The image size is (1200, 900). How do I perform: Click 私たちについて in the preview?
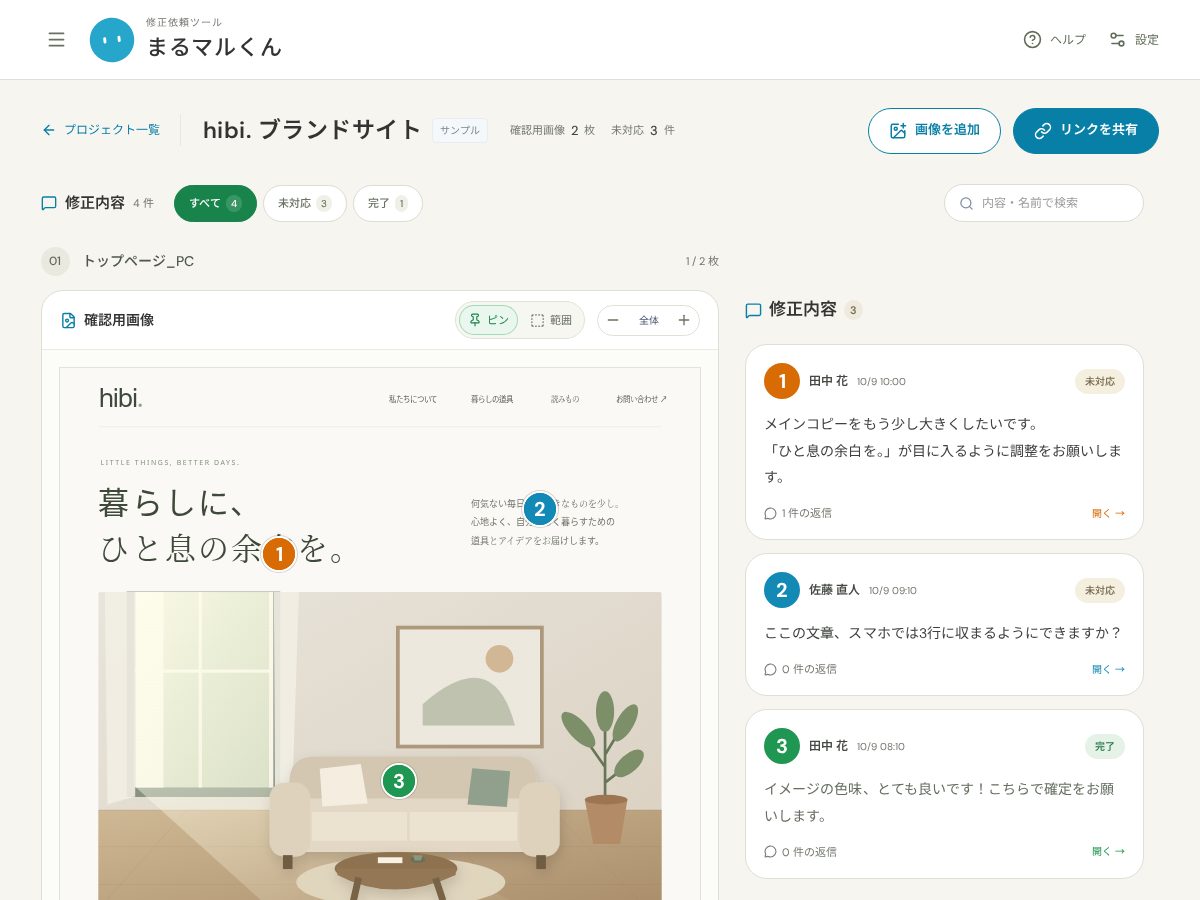point(413,399)
